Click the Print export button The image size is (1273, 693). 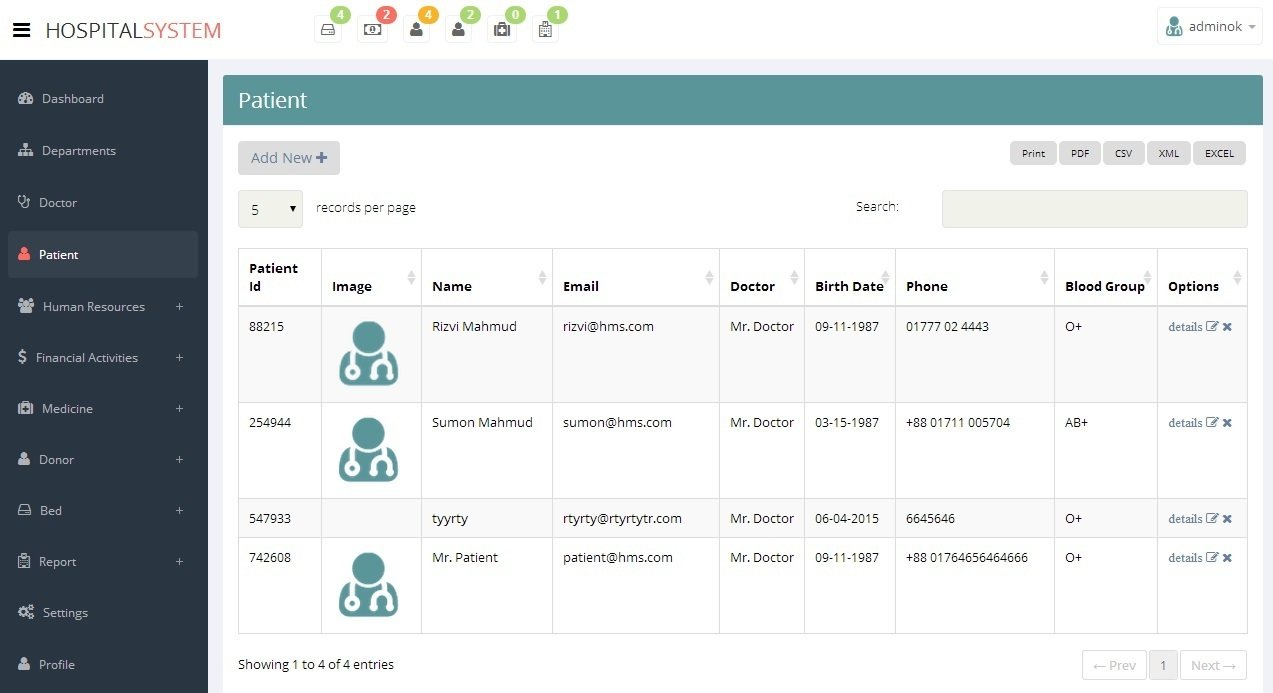pos(1033,153)
